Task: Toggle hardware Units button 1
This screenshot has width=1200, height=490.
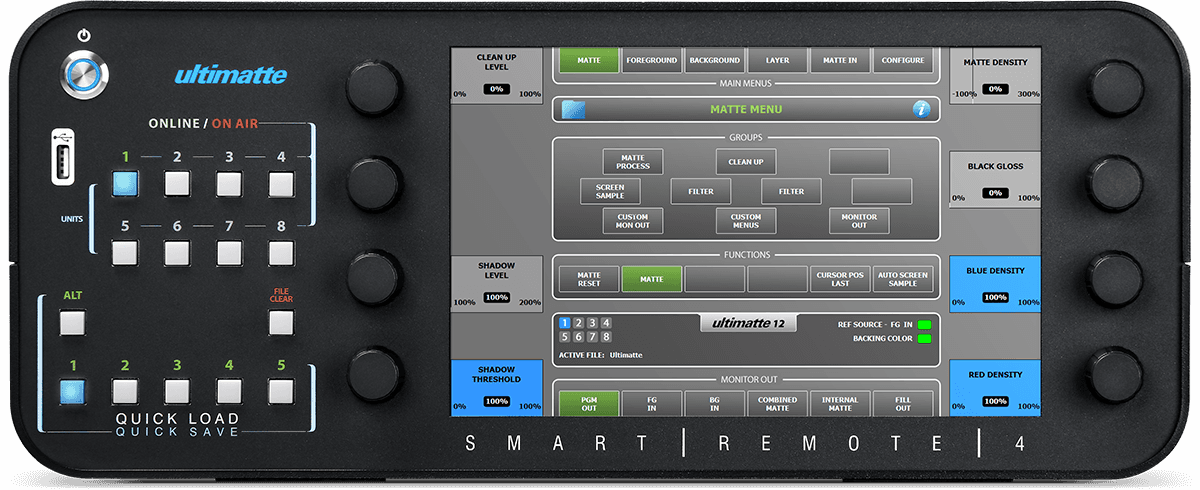Action: point(126,184)
